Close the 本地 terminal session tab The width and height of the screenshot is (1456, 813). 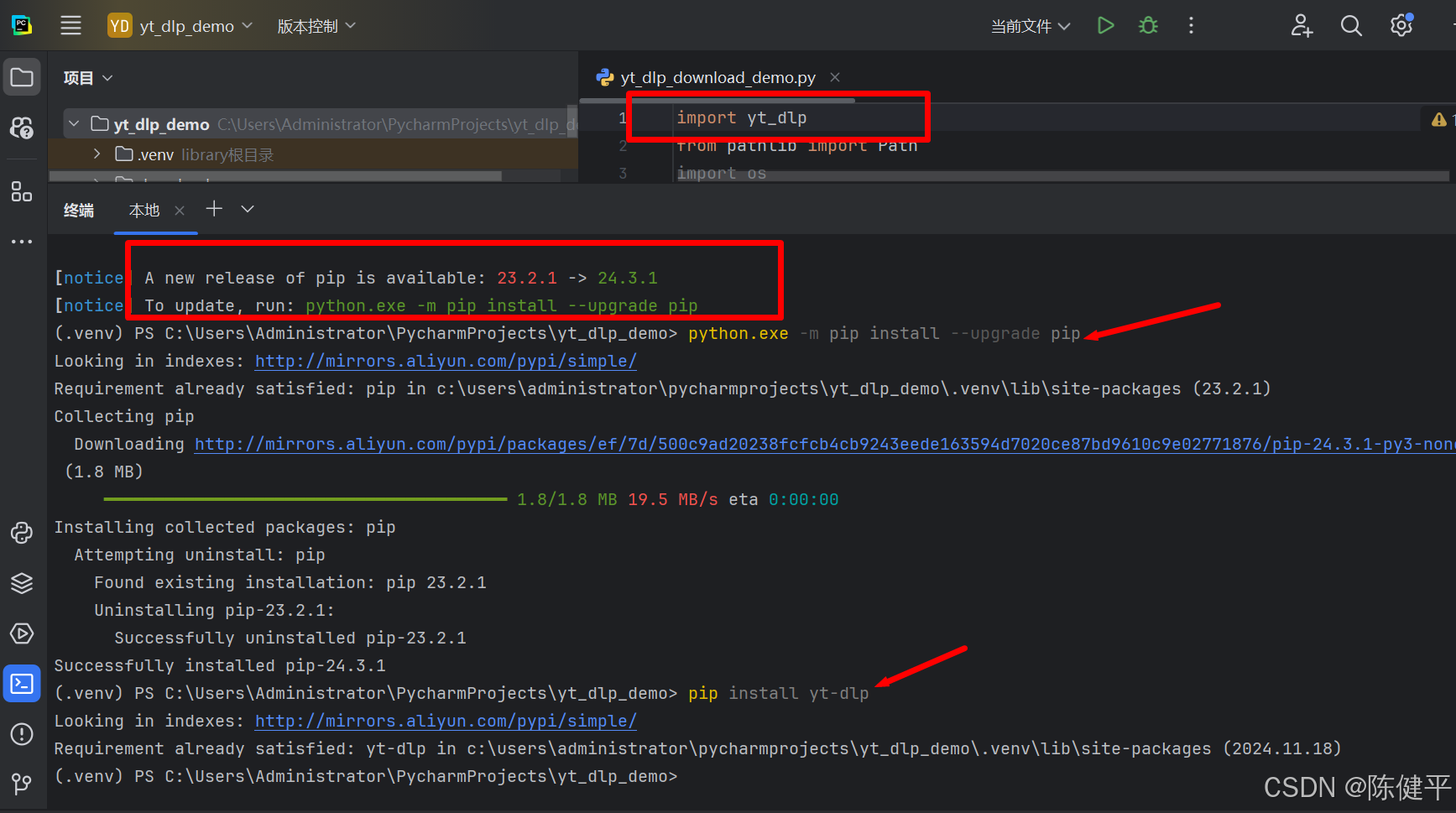pyautogui.click(x=180, y=211)
